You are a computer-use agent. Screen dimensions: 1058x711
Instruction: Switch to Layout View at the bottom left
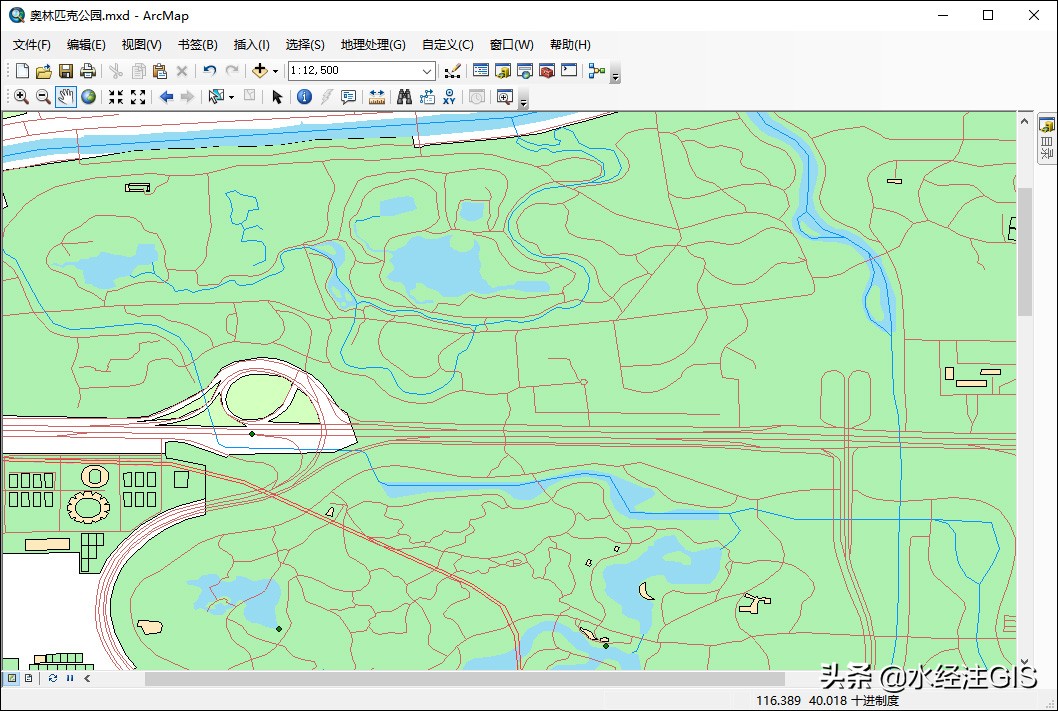tap(27, 678)
